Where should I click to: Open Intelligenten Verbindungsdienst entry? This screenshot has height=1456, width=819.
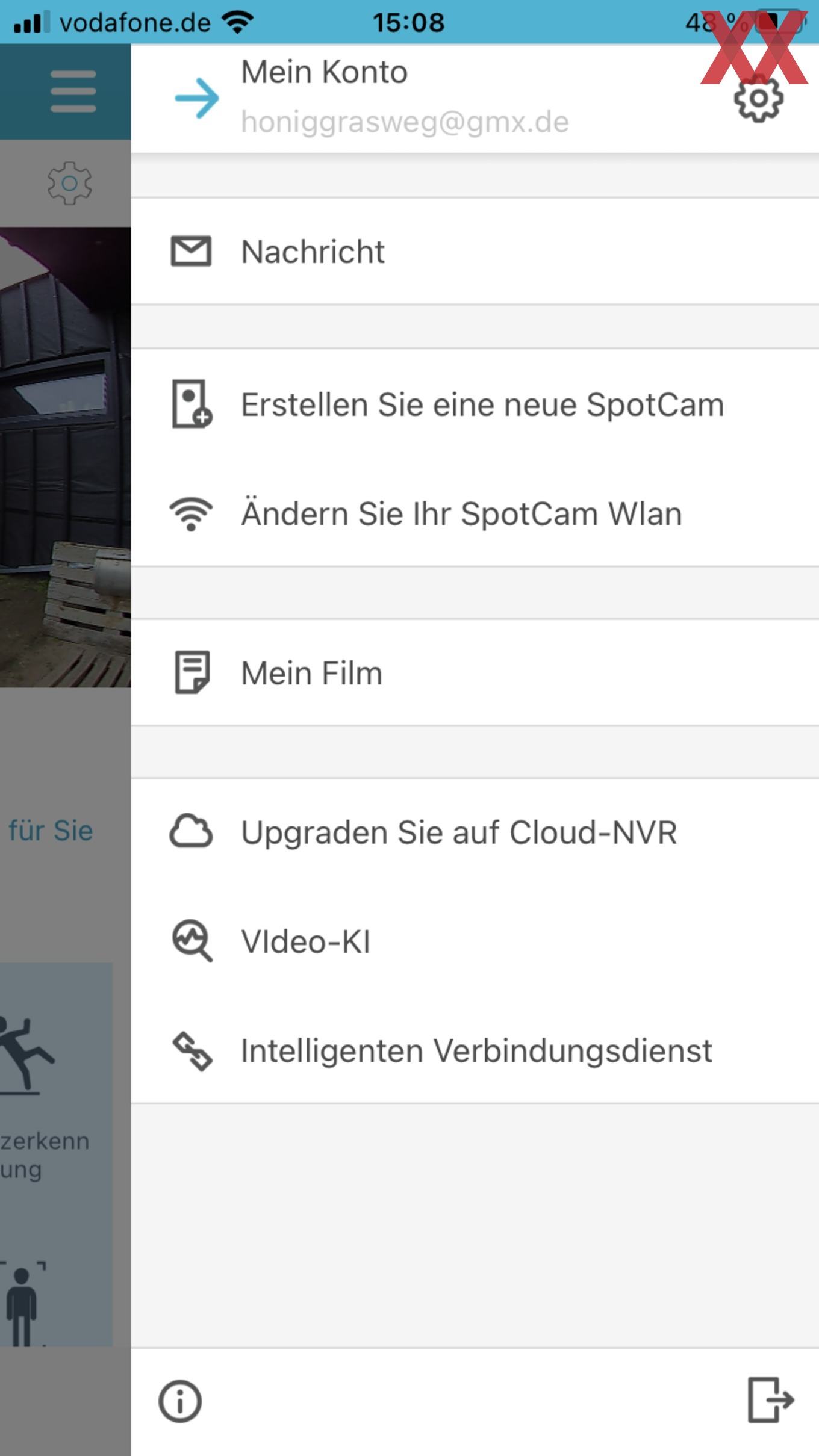[475, 1051]
